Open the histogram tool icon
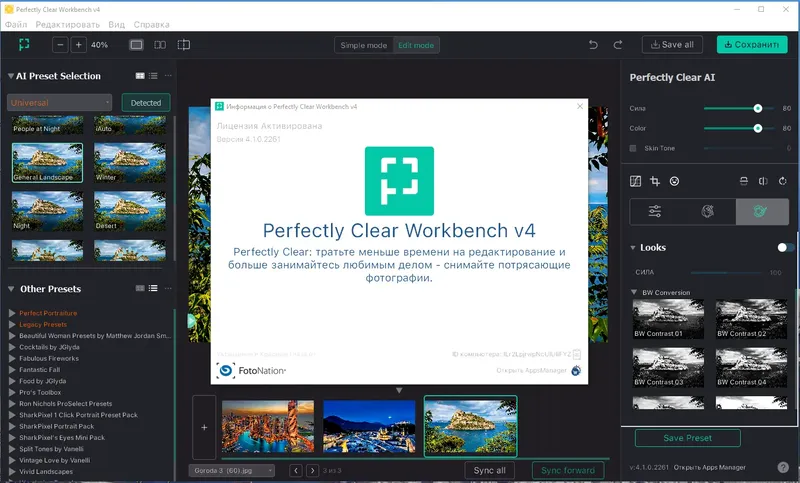800x483 pixels. (x=635, y=181)
